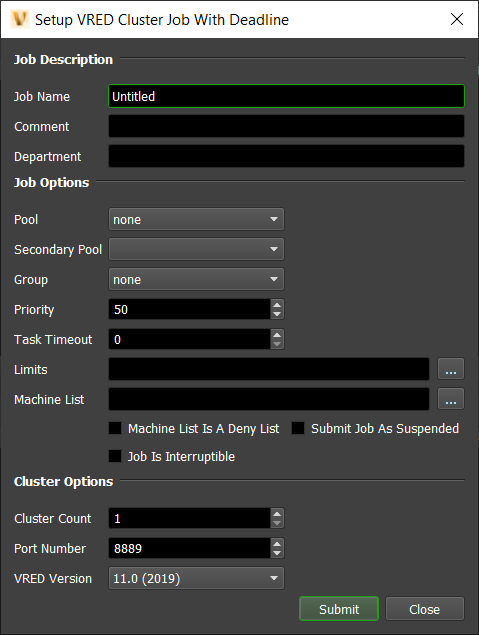Image resolution: width=479 pixels, height=635 pixels.
Task: Increase Port Number with up arrow
Action: tap(277, 544)
